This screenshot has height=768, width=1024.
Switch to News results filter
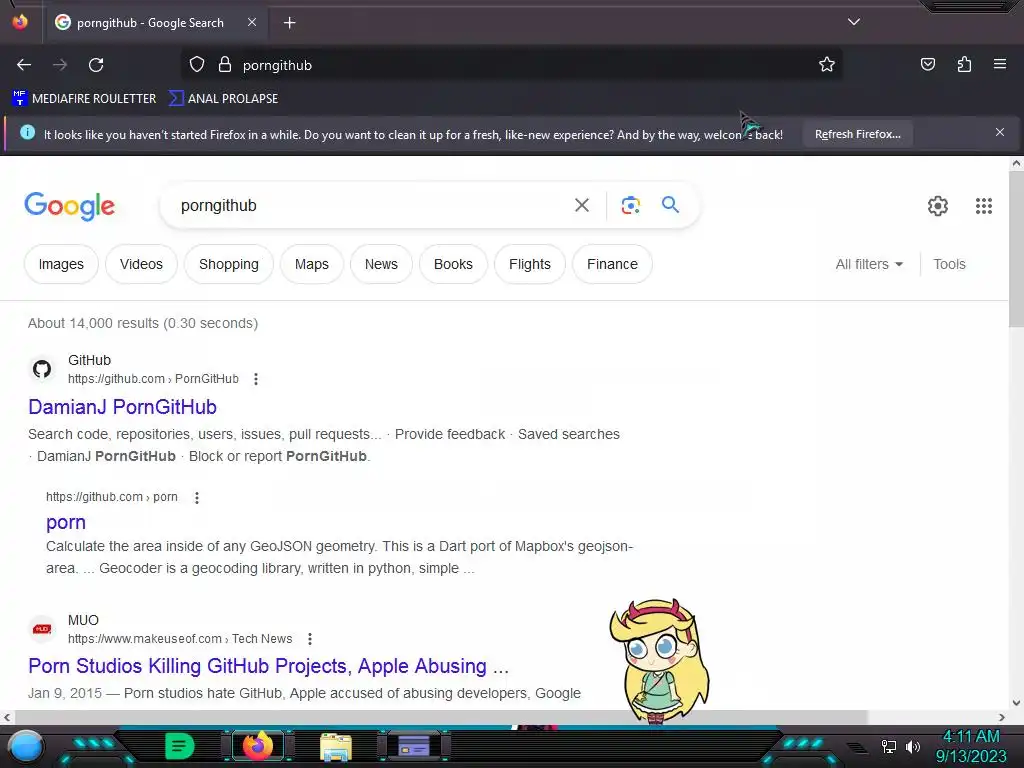(x=381, y=264)
